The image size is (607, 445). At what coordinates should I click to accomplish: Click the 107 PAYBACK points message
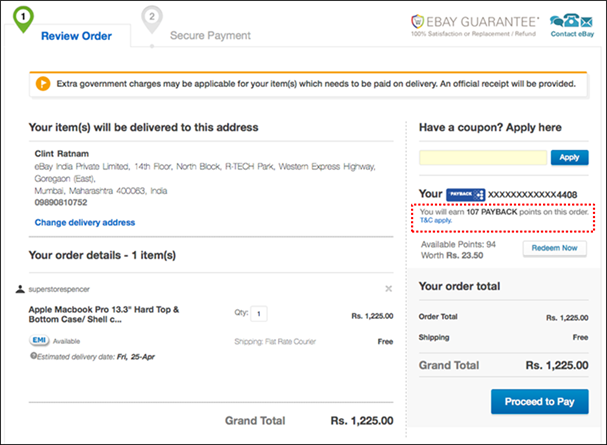point(504,212)
